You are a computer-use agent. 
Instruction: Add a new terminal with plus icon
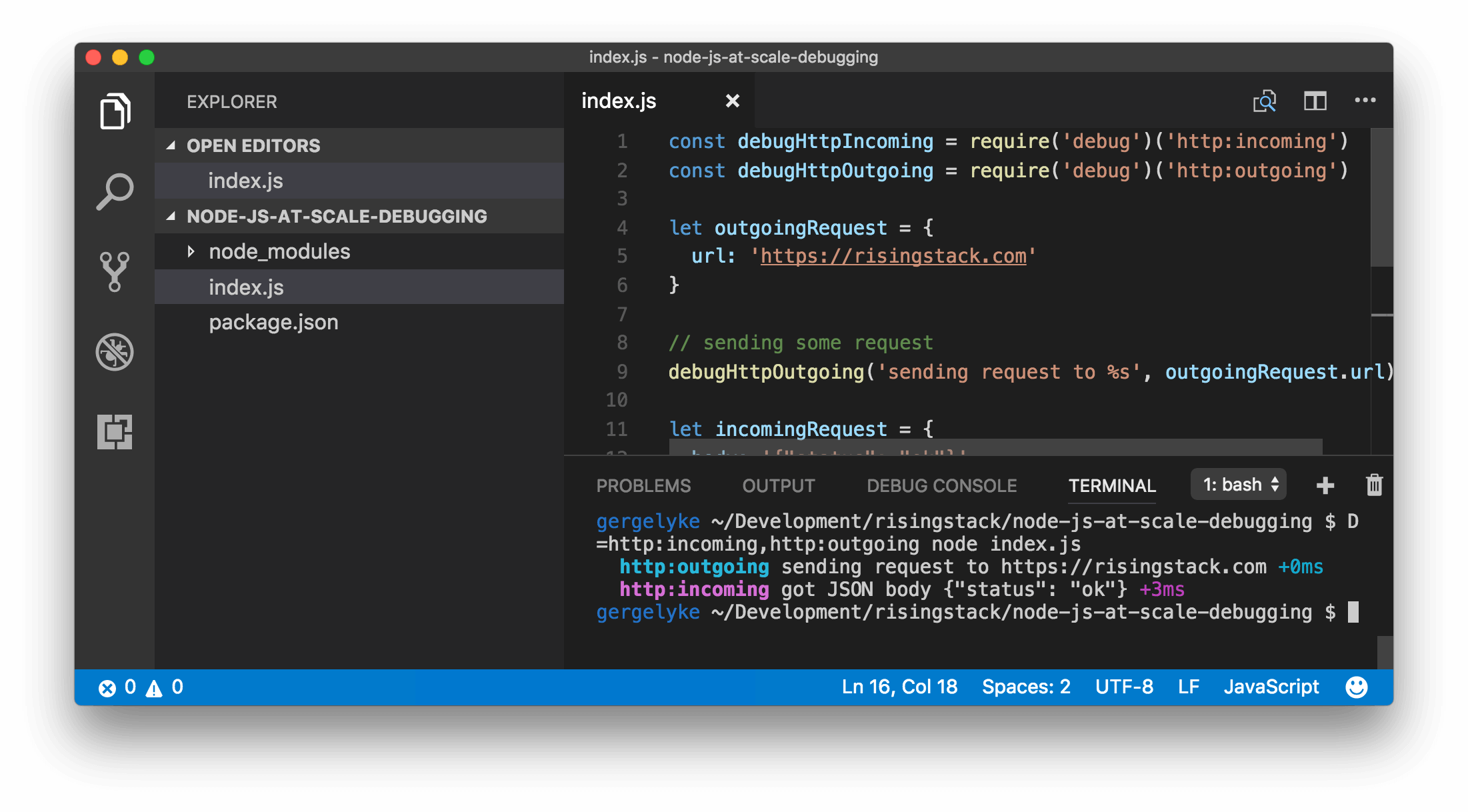click(1325, 485)
